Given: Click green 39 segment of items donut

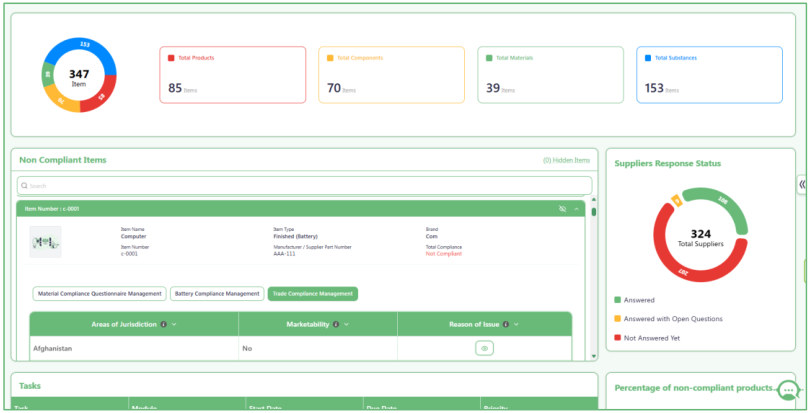Looking at the screenshot, I should tap(48, 74).
